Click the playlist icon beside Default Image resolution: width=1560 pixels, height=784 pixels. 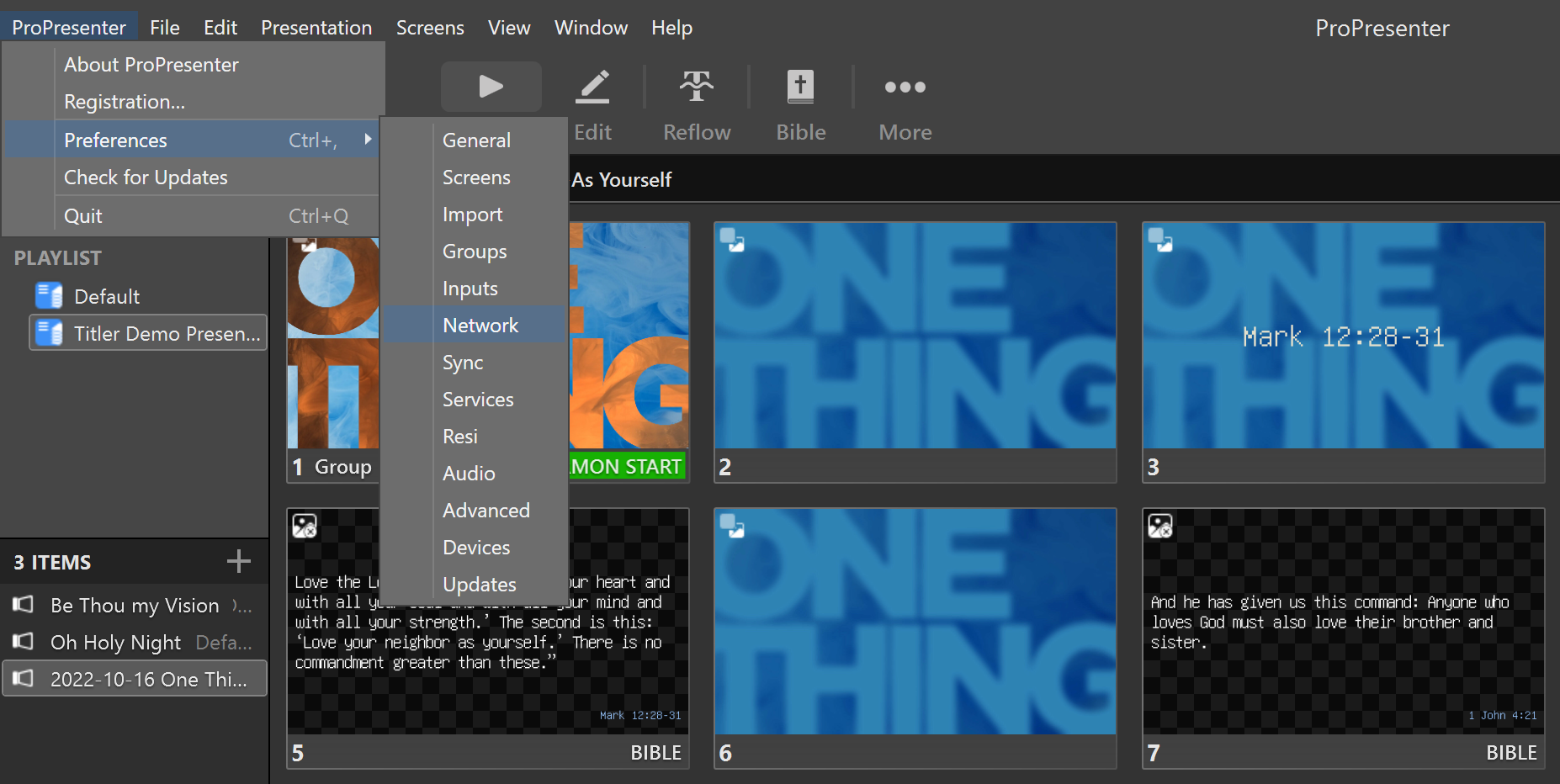point(48,295)
